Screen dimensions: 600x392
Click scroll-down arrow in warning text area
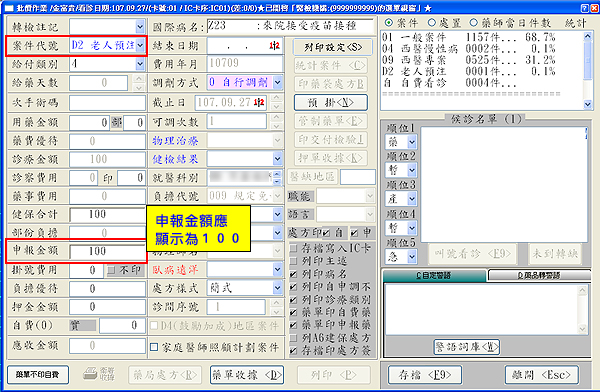coord(582,328)
